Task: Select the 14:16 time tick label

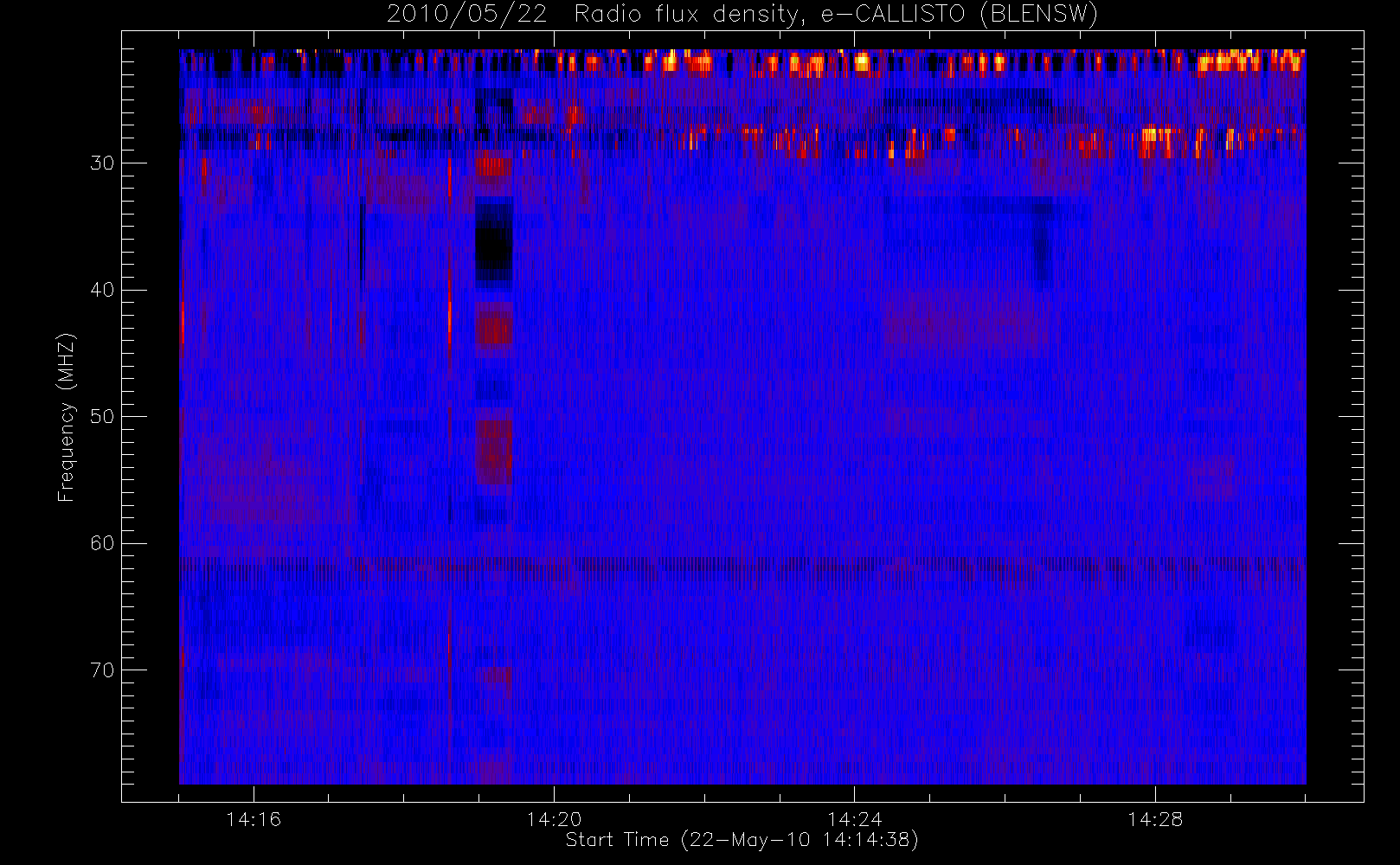Action: [254, 819]
